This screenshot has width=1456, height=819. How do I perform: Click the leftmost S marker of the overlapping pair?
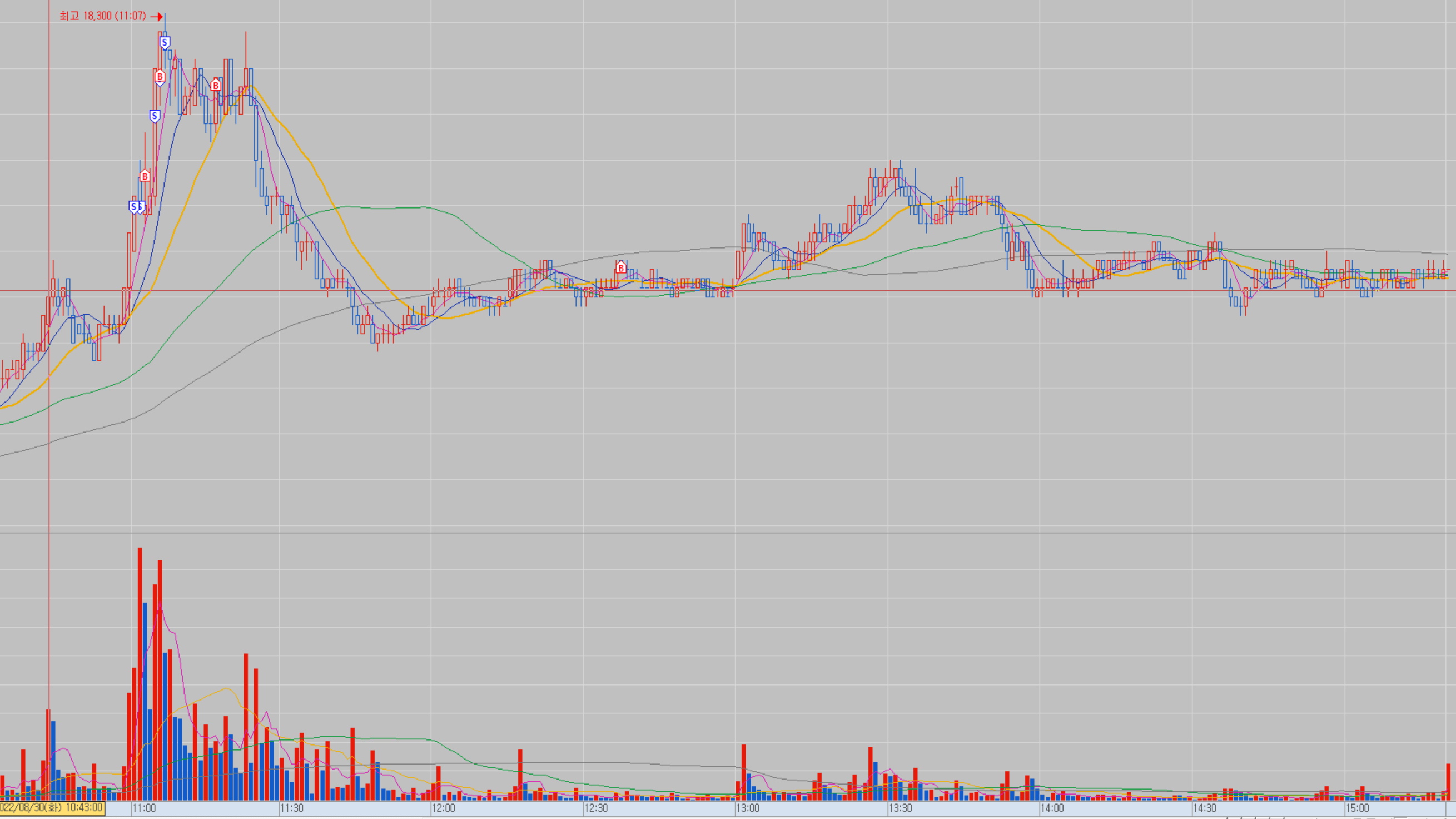(x=133, y=207)
